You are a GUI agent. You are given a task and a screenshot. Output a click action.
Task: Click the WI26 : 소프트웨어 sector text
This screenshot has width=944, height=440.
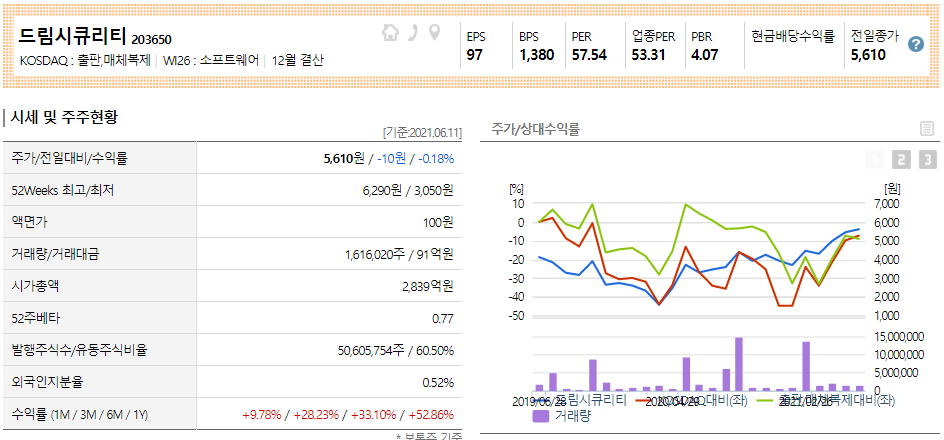click(211, 61)
